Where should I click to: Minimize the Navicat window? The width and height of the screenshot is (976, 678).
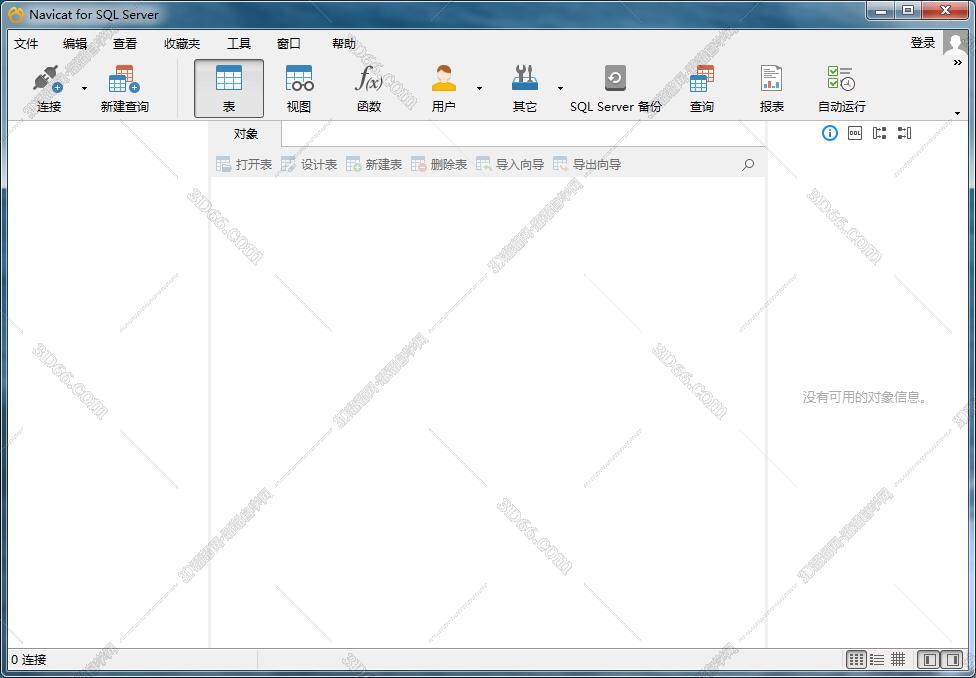pyautogui.click(x=881, y=10)
